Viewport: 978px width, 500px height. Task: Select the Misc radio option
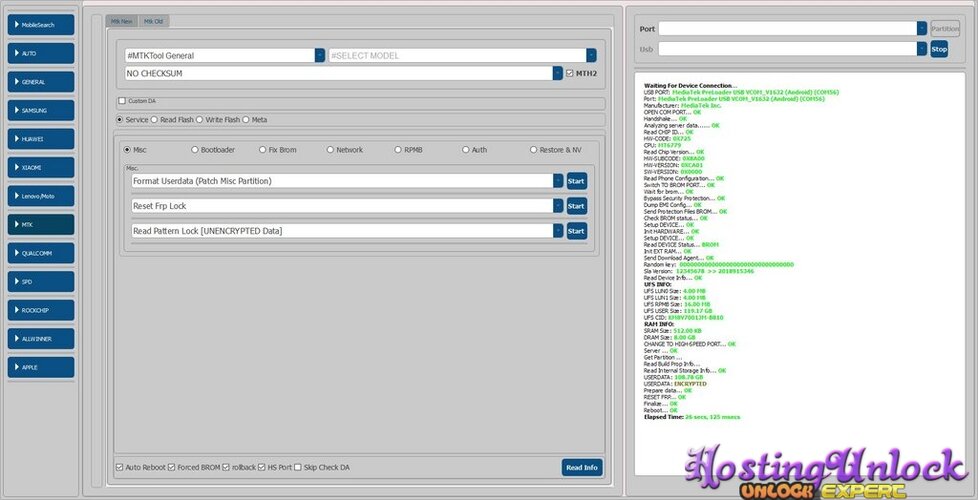click(x=127, y=150)
